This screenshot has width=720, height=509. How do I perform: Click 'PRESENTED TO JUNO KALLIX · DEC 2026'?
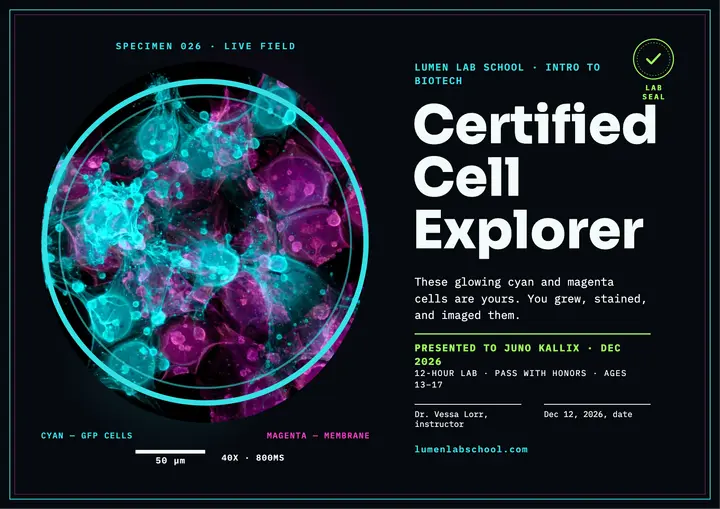(518, 355)
